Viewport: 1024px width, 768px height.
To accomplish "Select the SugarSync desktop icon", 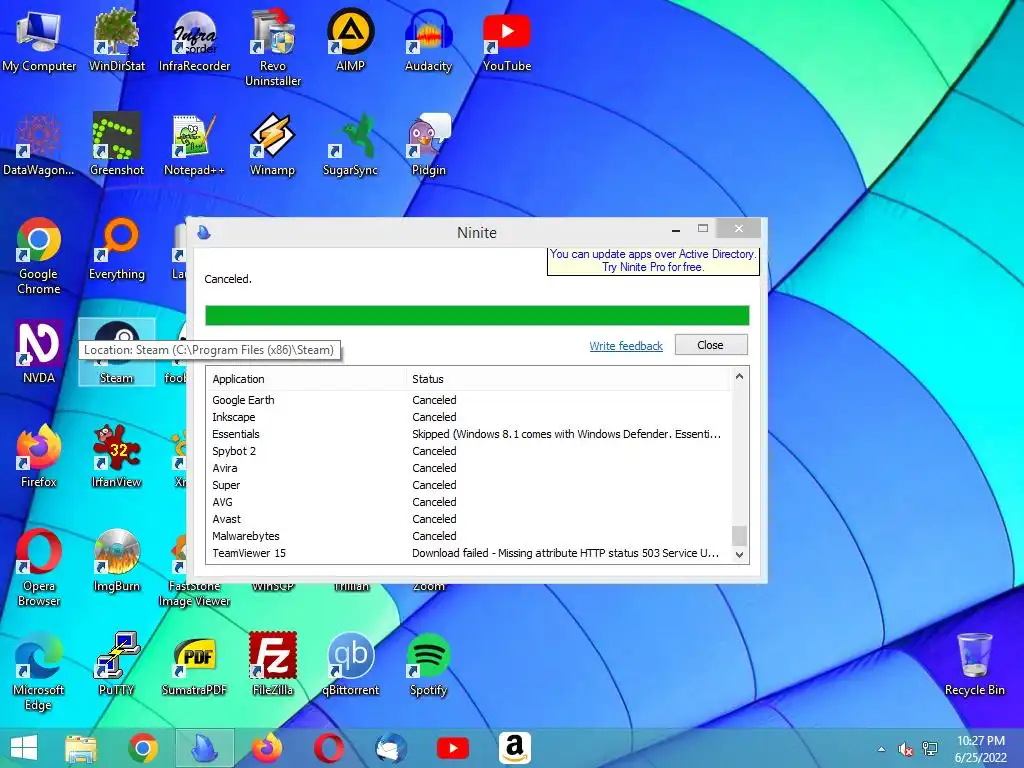I will pyautogui.click(x=351, y=145).
